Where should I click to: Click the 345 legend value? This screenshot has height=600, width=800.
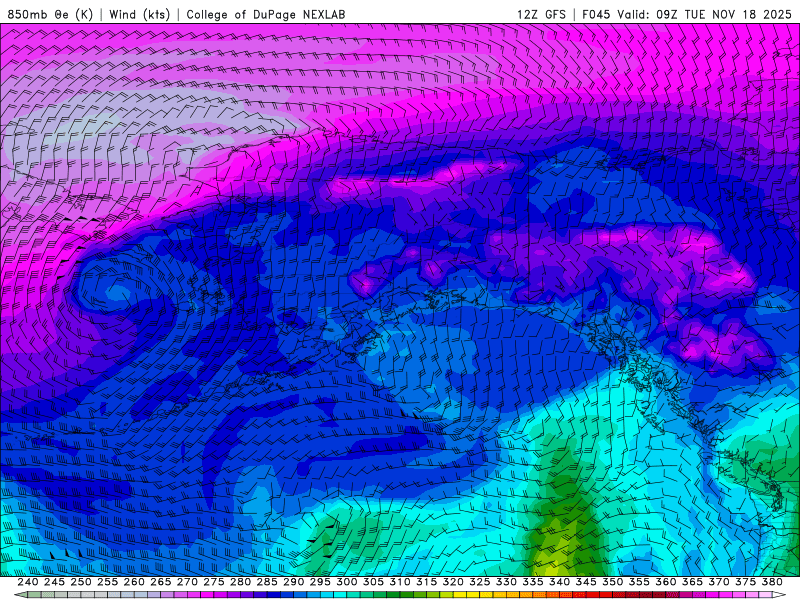pos(586,582)
